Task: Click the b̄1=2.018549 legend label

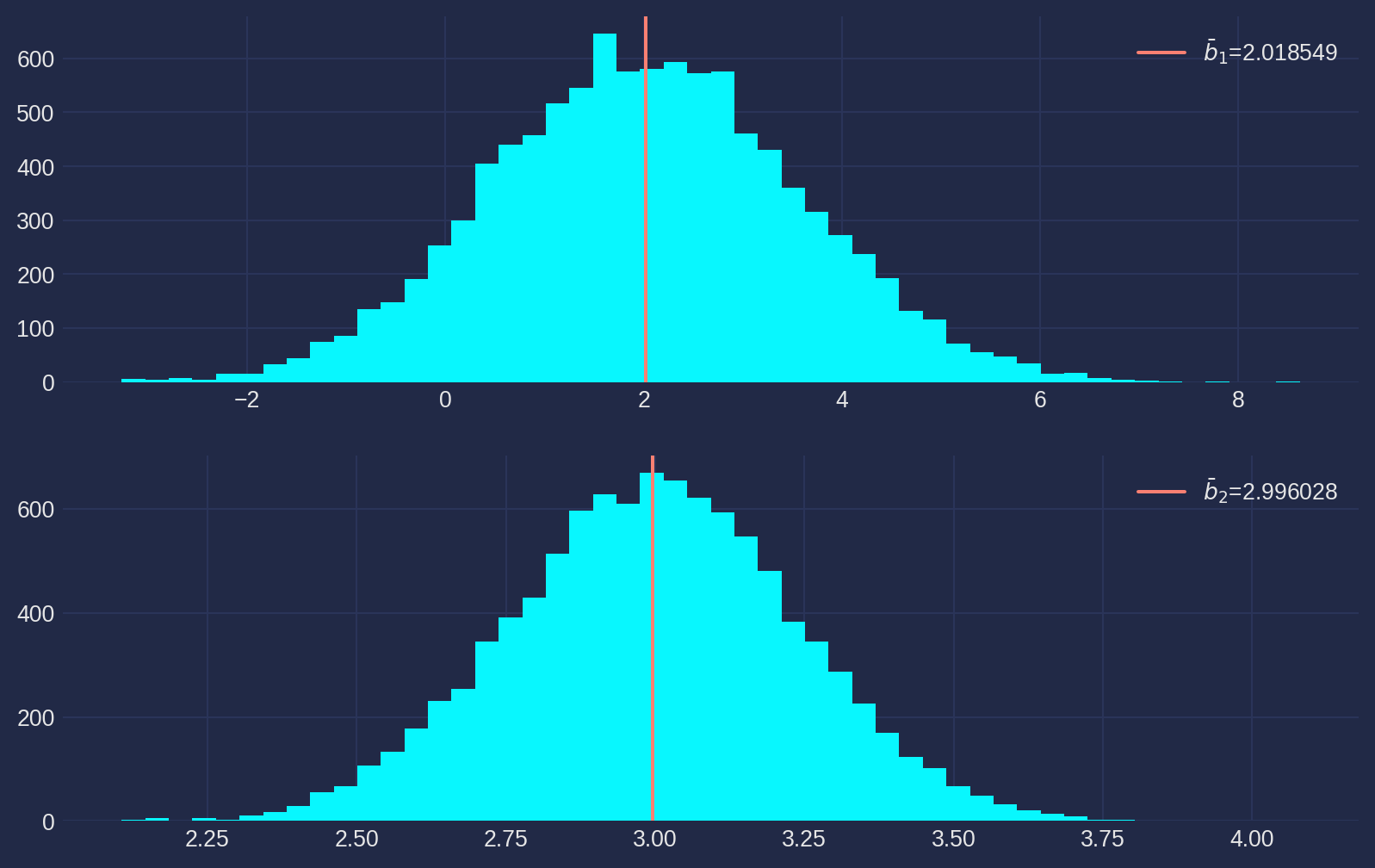Action: [x=1270, y=53]
